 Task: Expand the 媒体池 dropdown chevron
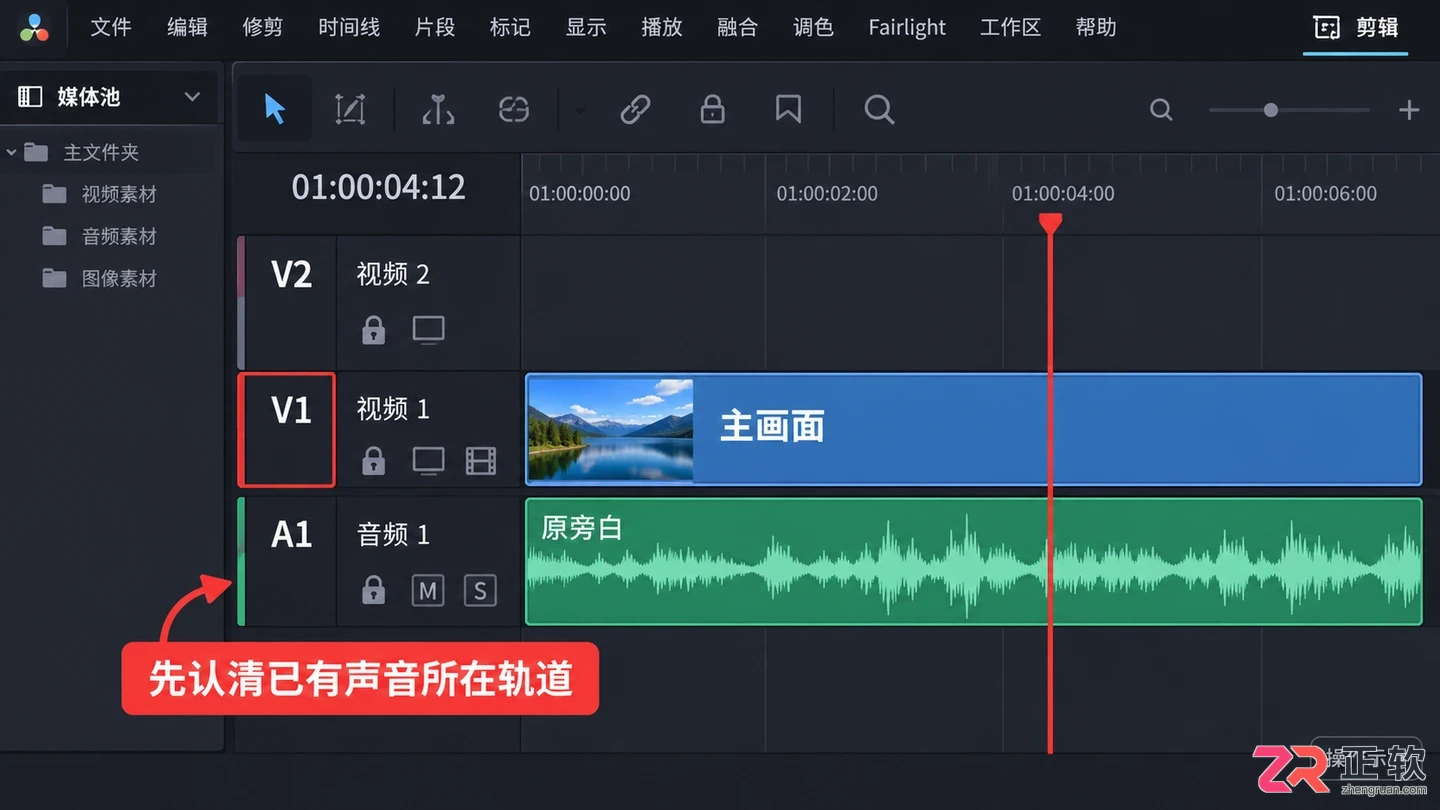click(192, 97)
